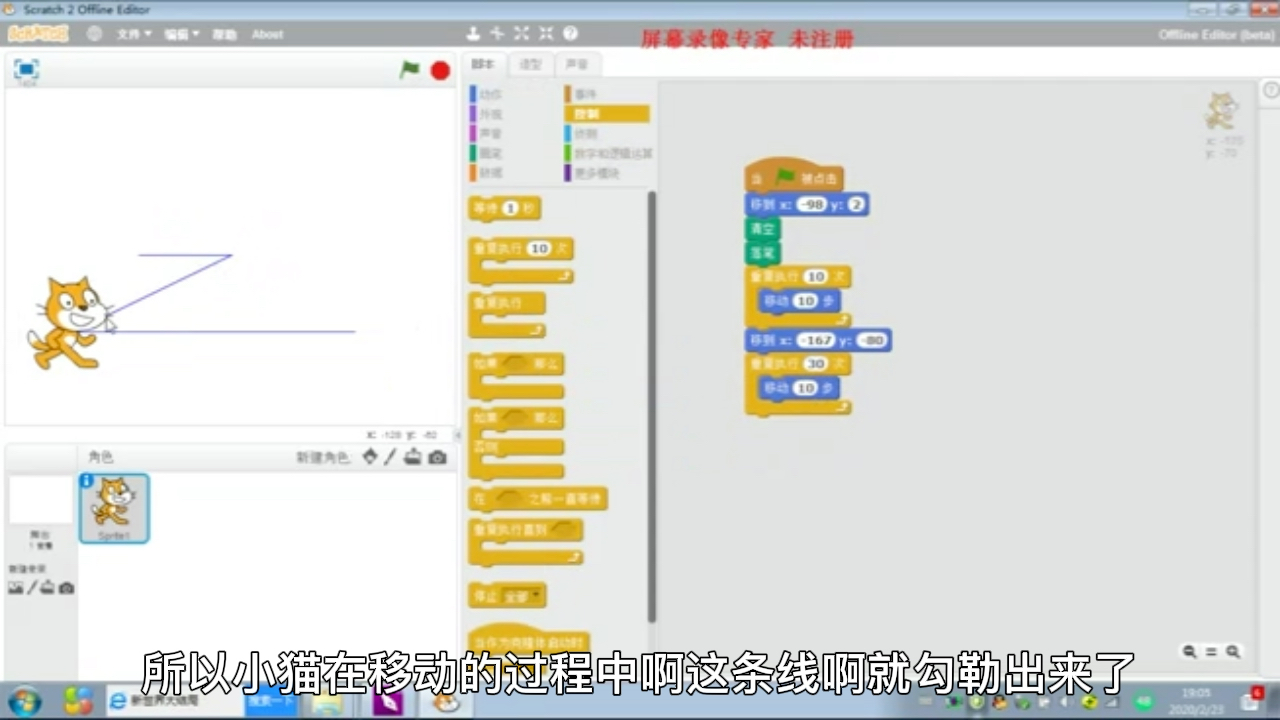Select the scissors delete tool
This screenshot has width=1280, height=720.
497,33
